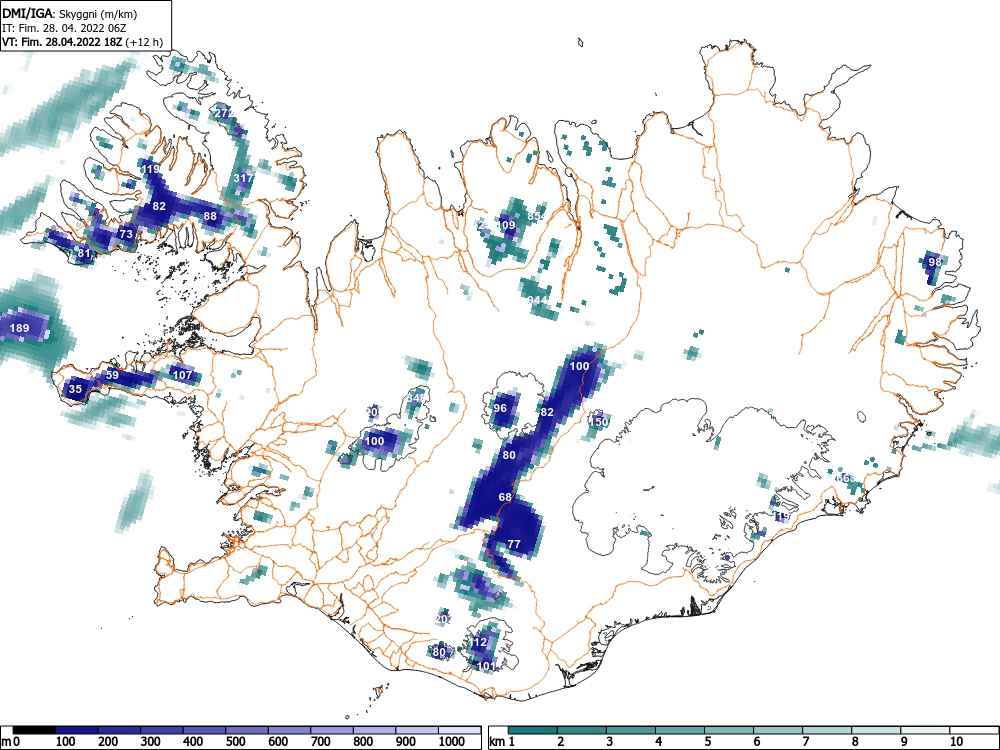
Task: Click the 107 visibility value label
Action: pyautogui.click(x=182, y=374)
